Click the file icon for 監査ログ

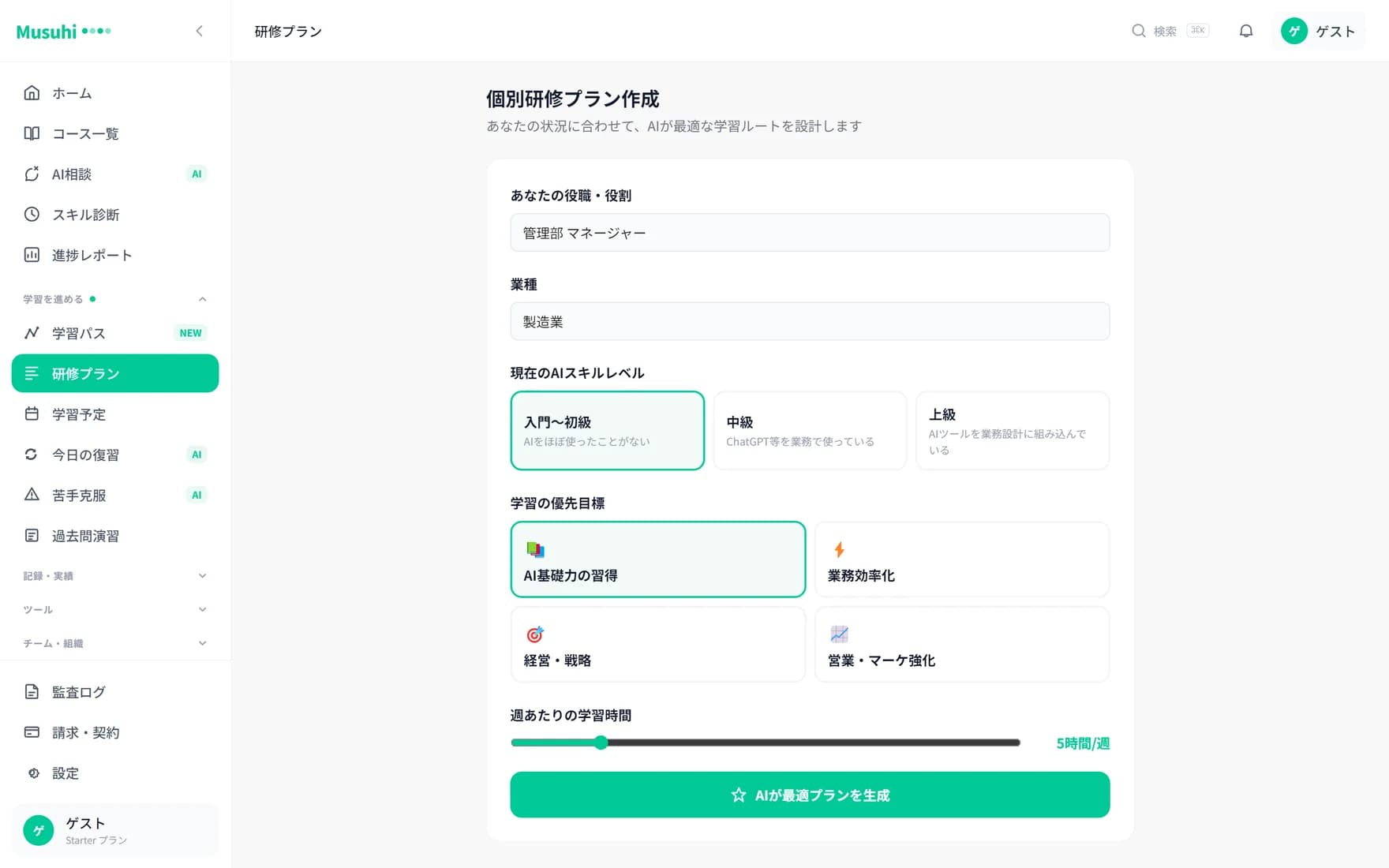[32, 692]
